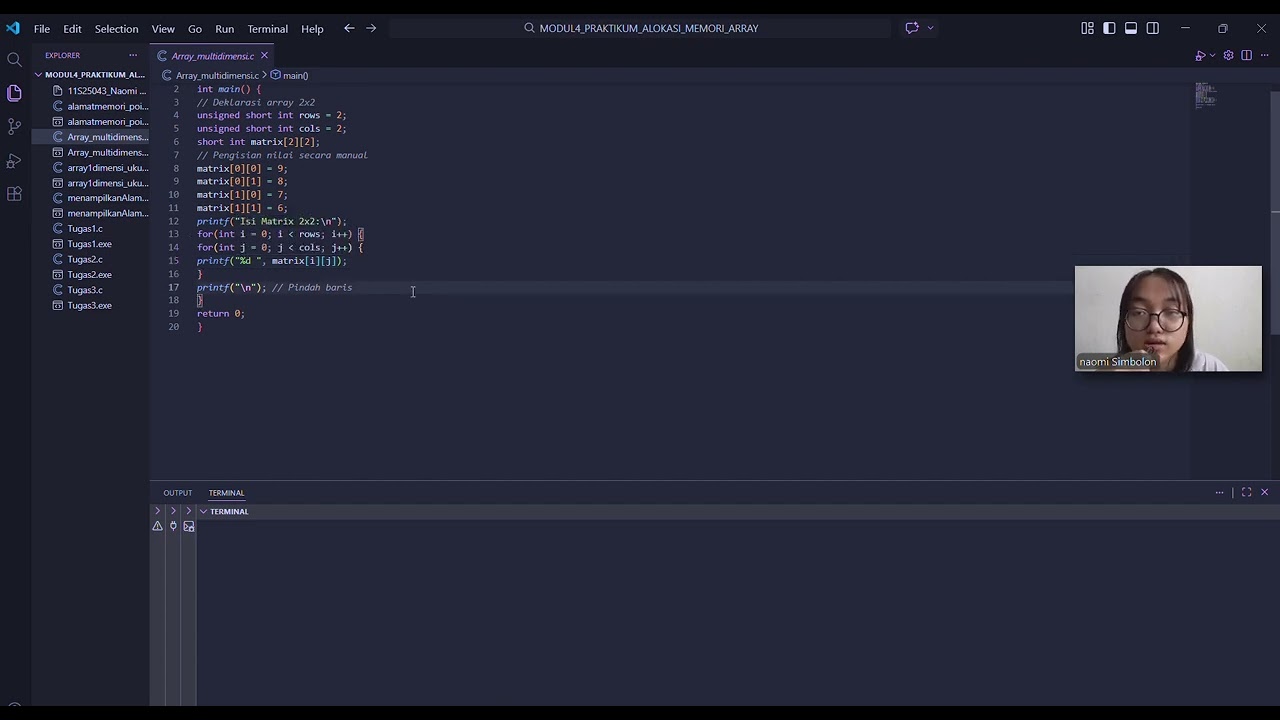Open the Search view in activity bar

point(14,59)
